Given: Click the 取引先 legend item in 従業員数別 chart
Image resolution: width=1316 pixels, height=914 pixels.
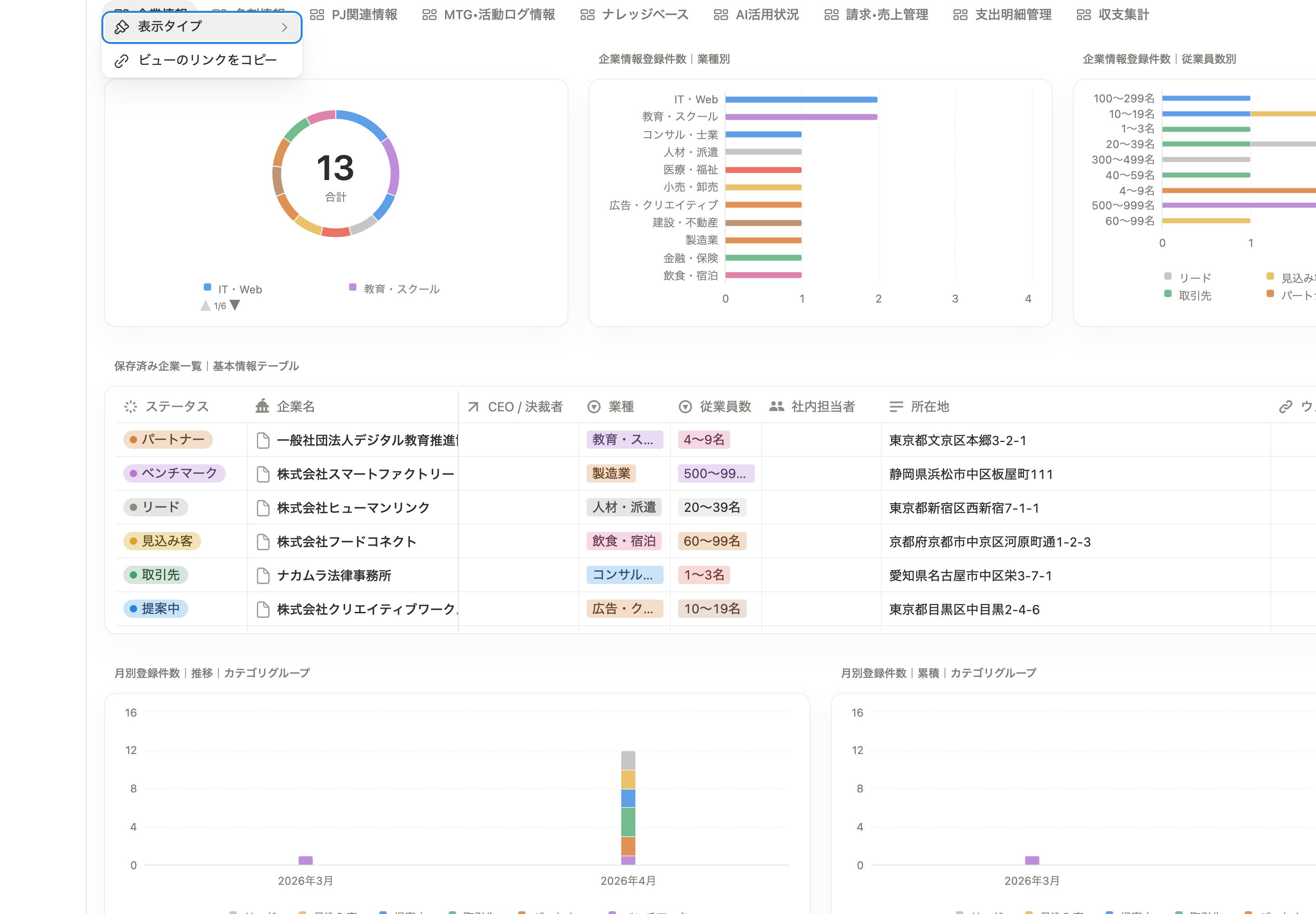Looking at the screenshot, I should point(1188,296).
